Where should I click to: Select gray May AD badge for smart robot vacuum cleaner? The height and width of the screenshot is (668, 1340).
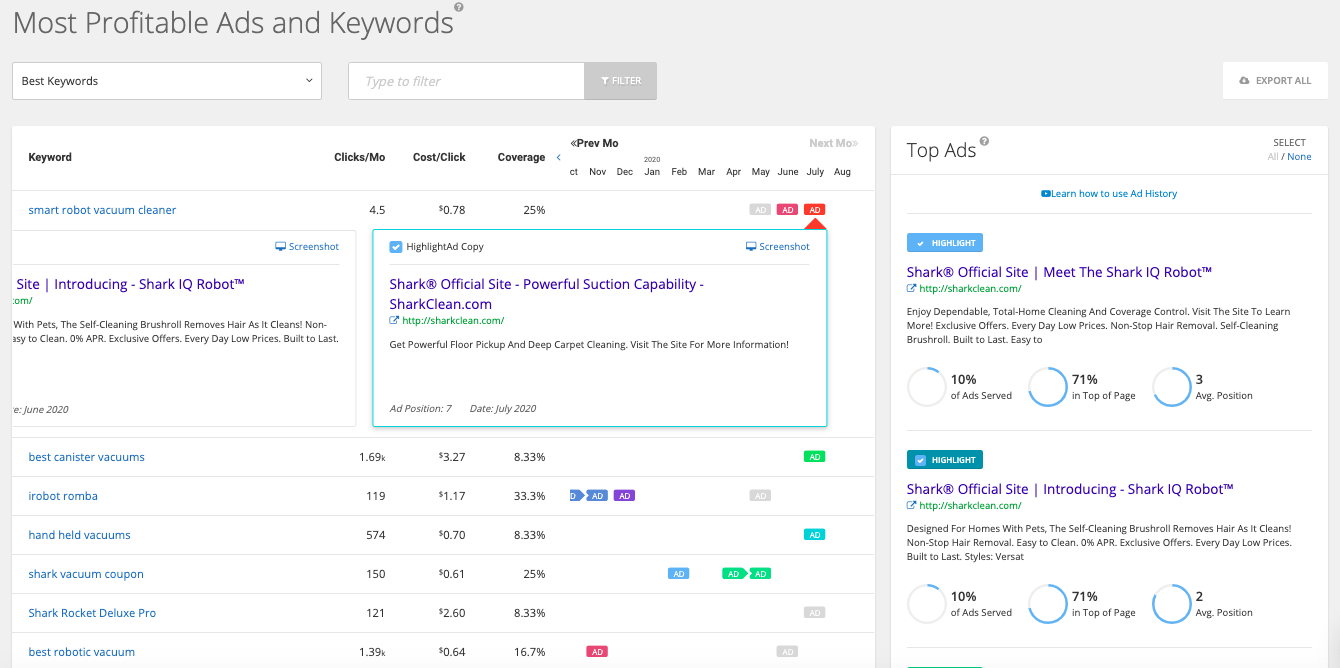tap(761, 210)
